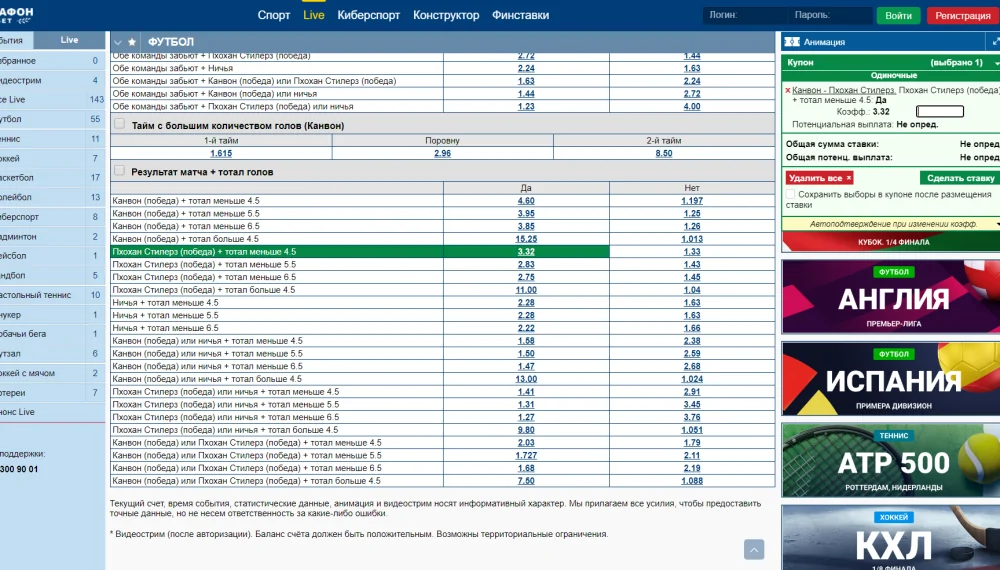Tick the Результат матча + тотал голов checkbox
Screen dimensions: 1000x570
point(120,171)
